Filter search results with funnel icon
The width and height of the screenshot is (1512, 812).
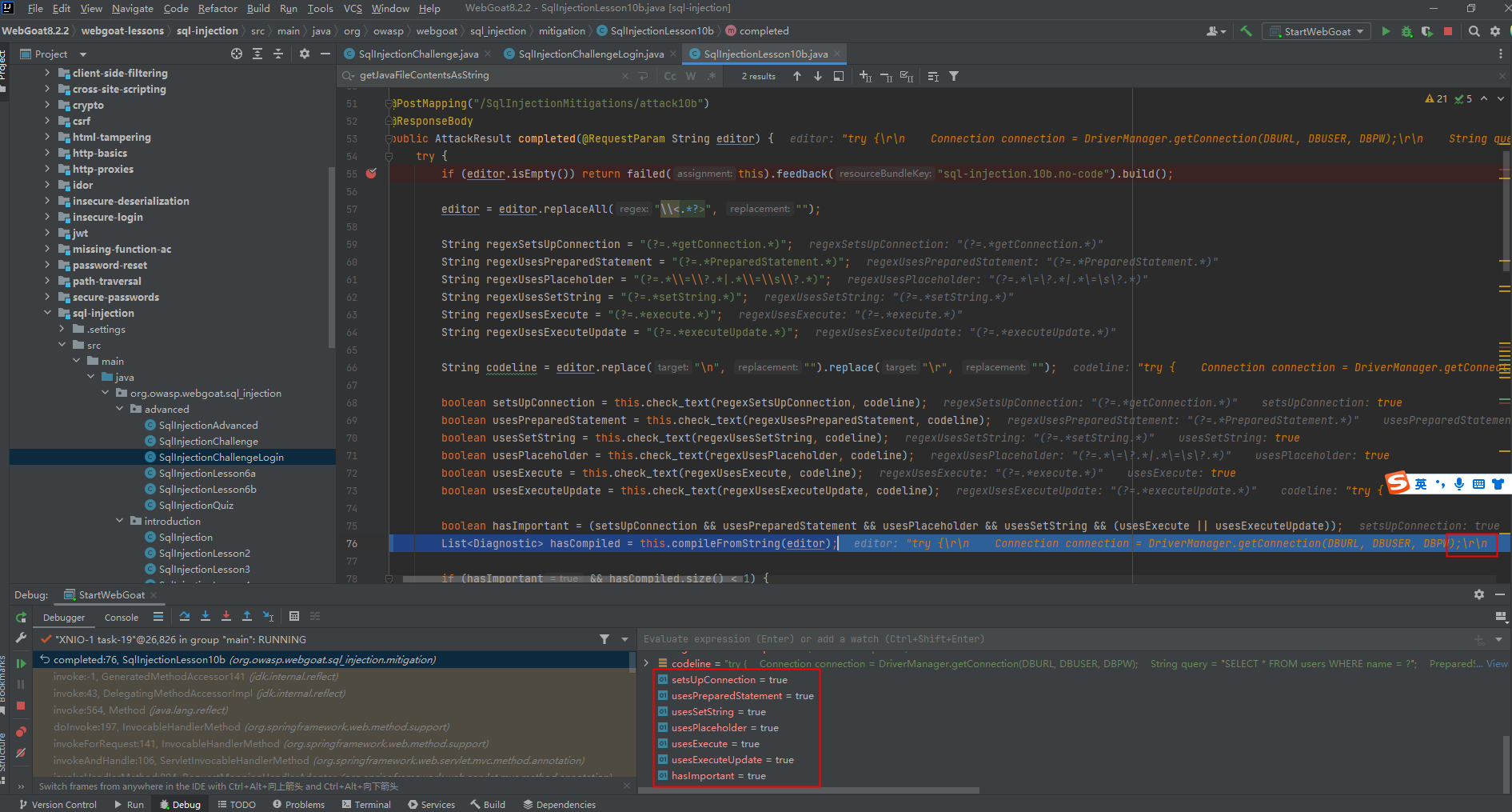point(954,76)
